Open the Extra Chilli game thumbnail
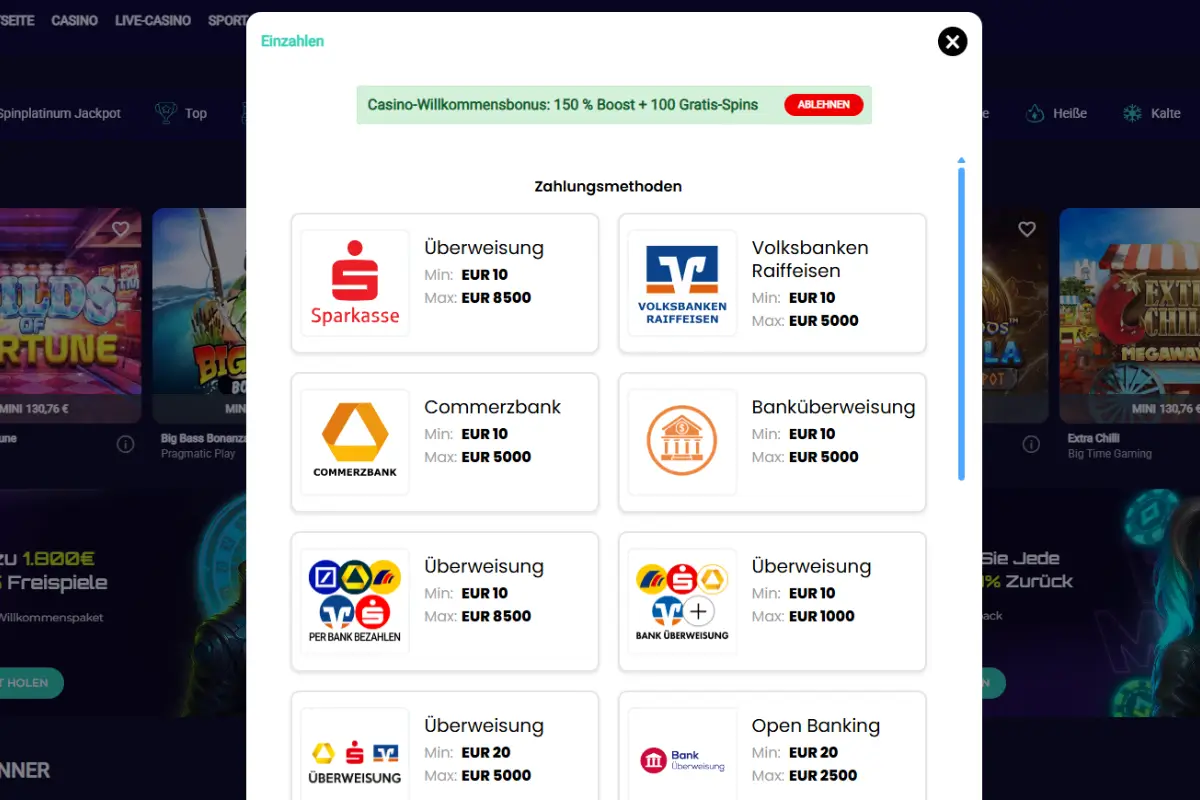 click(x=1130, y=315)
